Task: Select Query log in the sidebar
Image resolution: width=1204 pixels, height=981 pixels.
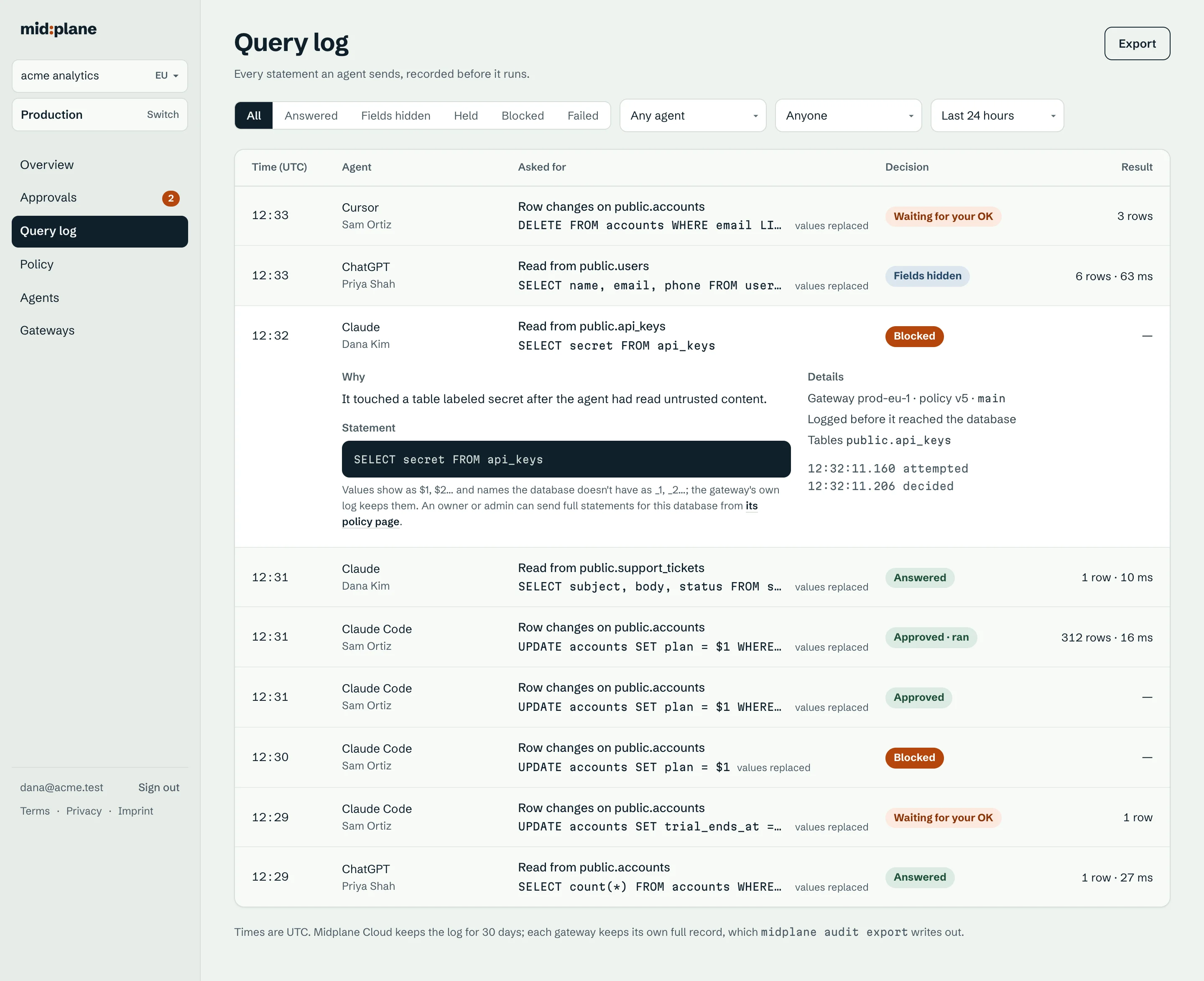Action: click(99, 231)
